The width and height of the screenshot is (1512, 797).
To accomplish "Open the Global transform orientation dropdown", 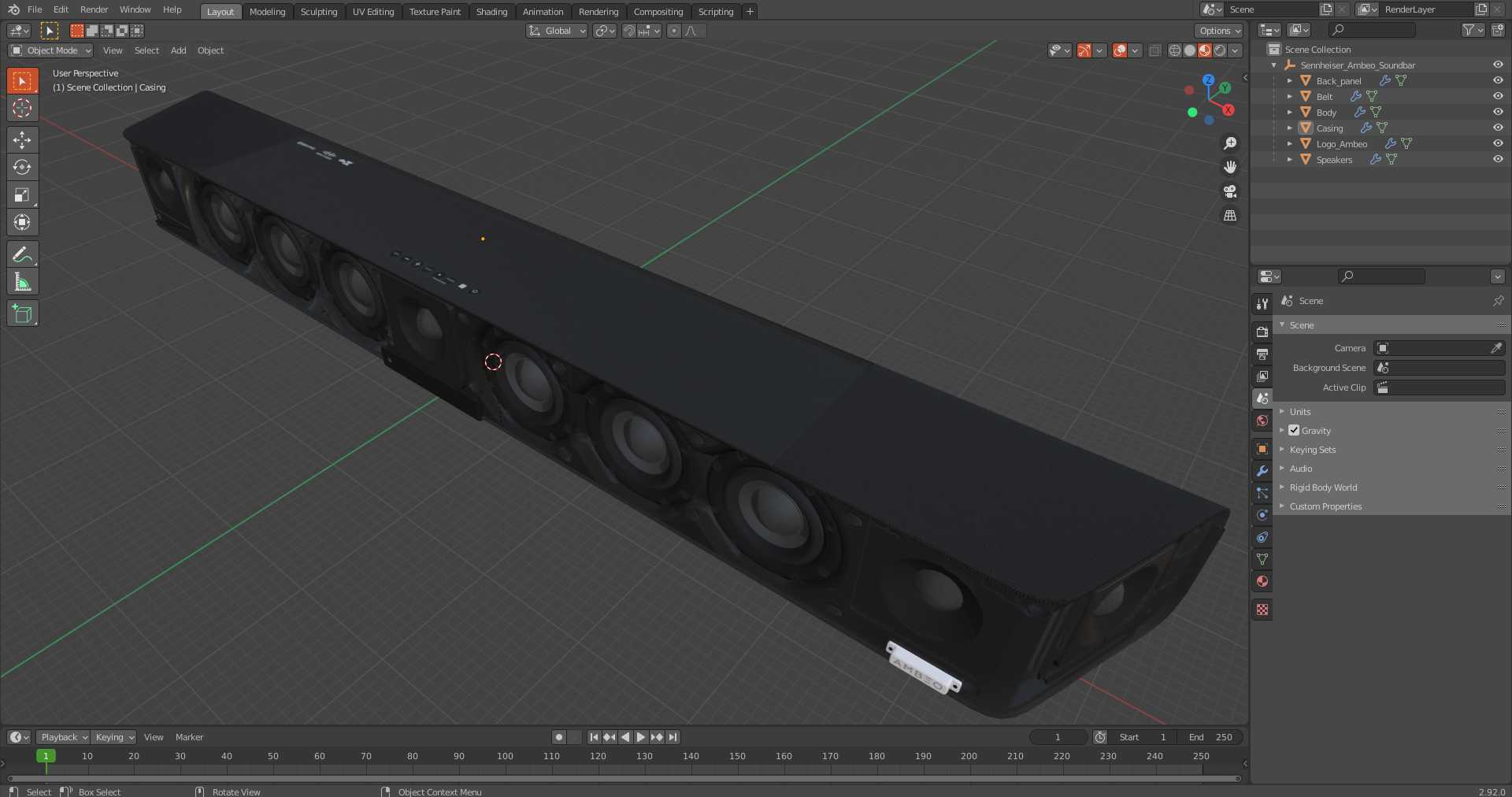I will pyautogui.click(x=557, y=31).
